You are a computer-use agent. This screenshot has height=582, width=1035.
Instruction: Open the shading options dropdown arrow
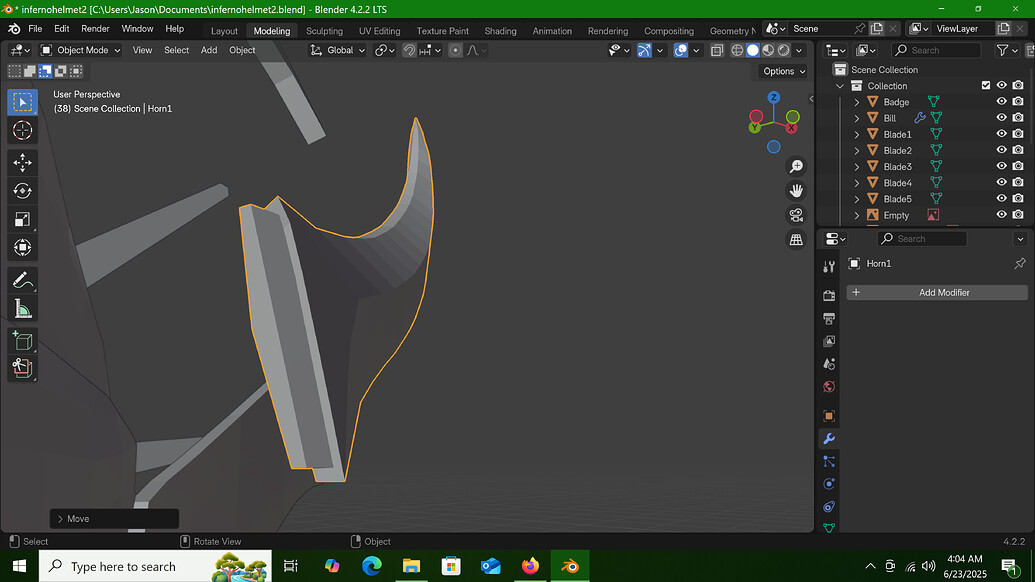pos(799,50)
